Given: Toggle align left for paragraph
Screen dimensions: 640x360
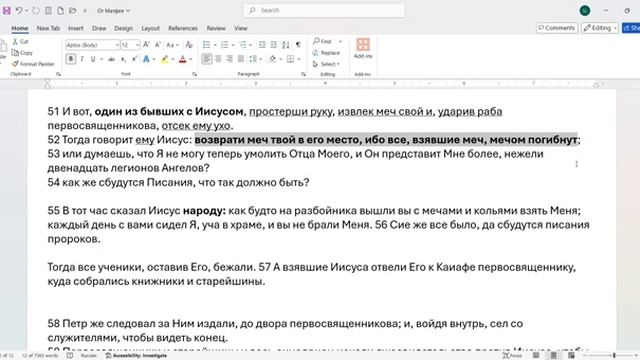Looking at the screenshot, I should tap(207, 59).
